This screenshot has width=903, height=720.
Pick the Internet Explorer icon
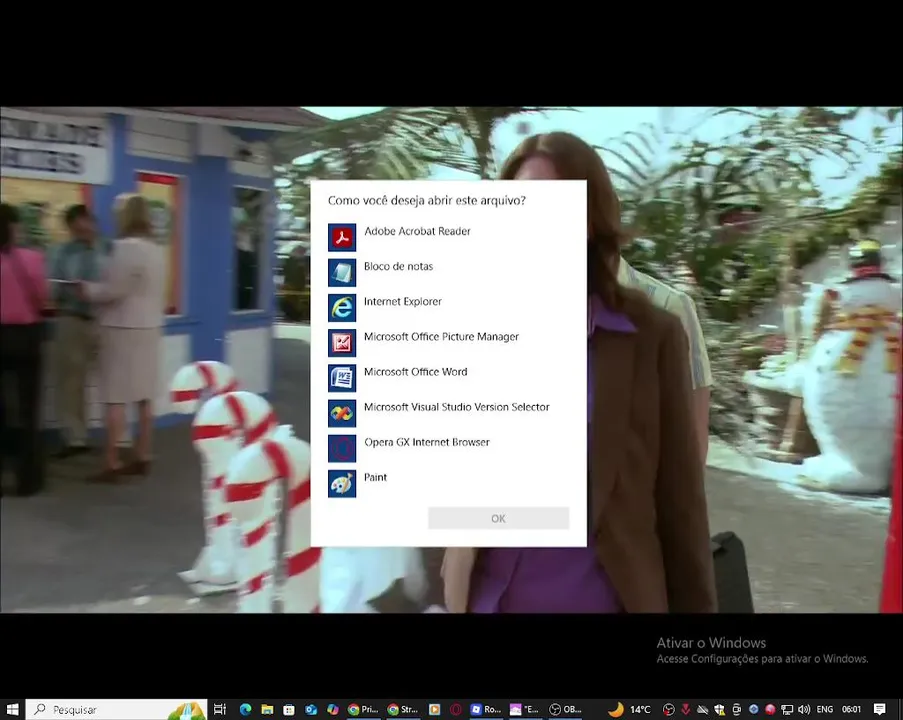tap(342, 308)
